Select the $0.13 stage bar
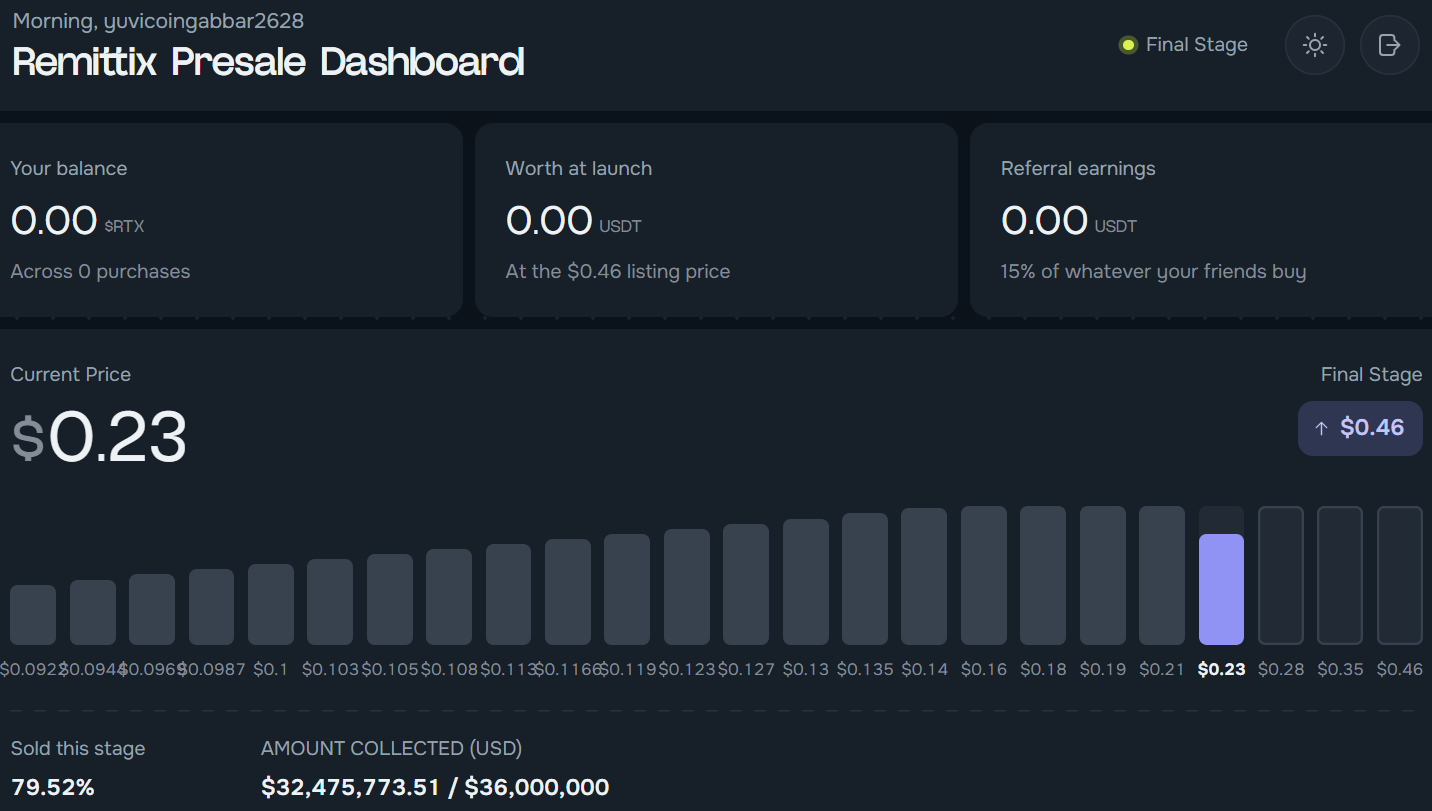 click(x=806, y=582)
